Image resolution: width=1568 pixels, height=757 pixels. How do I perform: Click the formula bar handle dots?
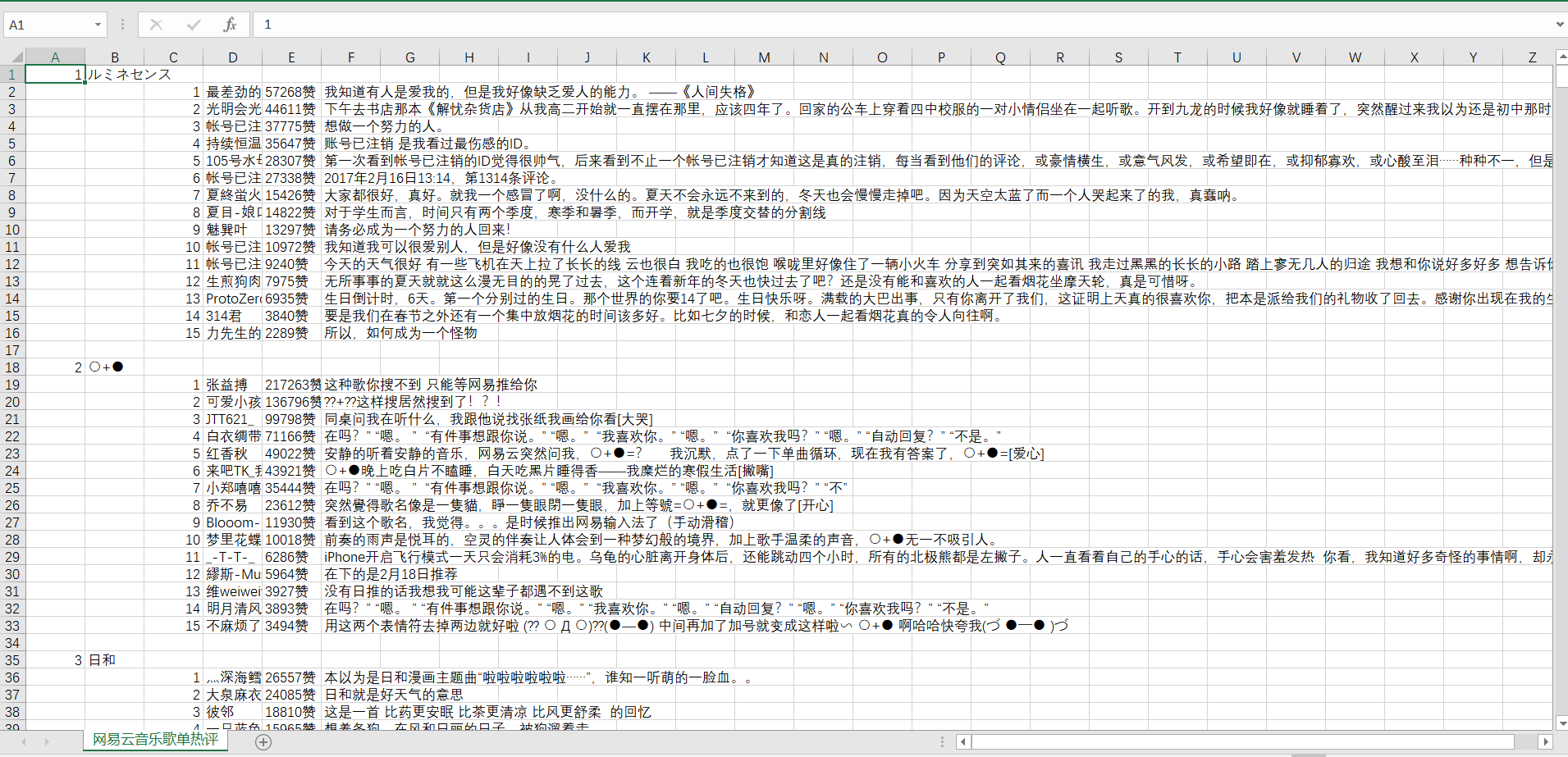coord(122,25)
